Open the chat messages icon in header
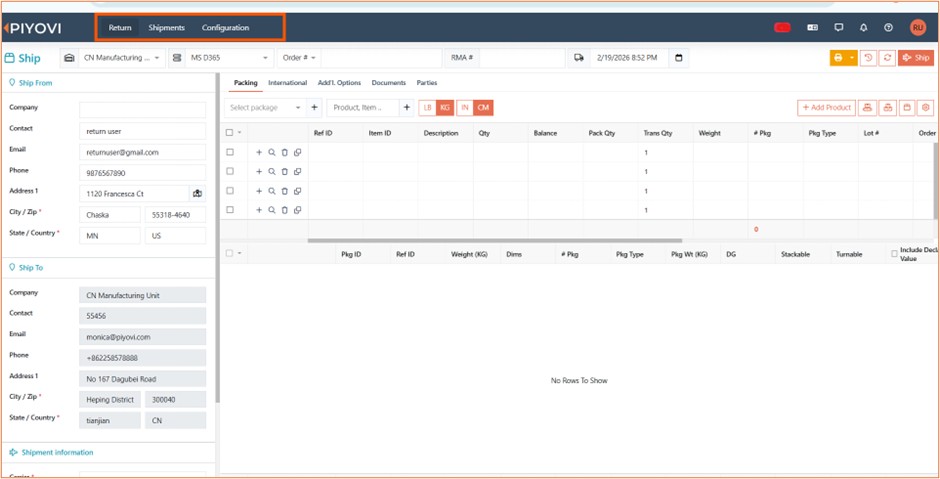This screenshot has width=940, height=479. tap(839, 28)
